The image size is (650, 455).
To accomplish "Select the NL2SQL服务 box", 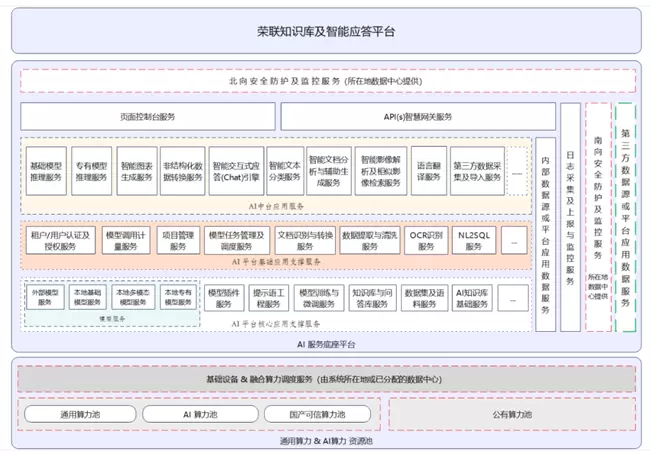I will [474, 240].
